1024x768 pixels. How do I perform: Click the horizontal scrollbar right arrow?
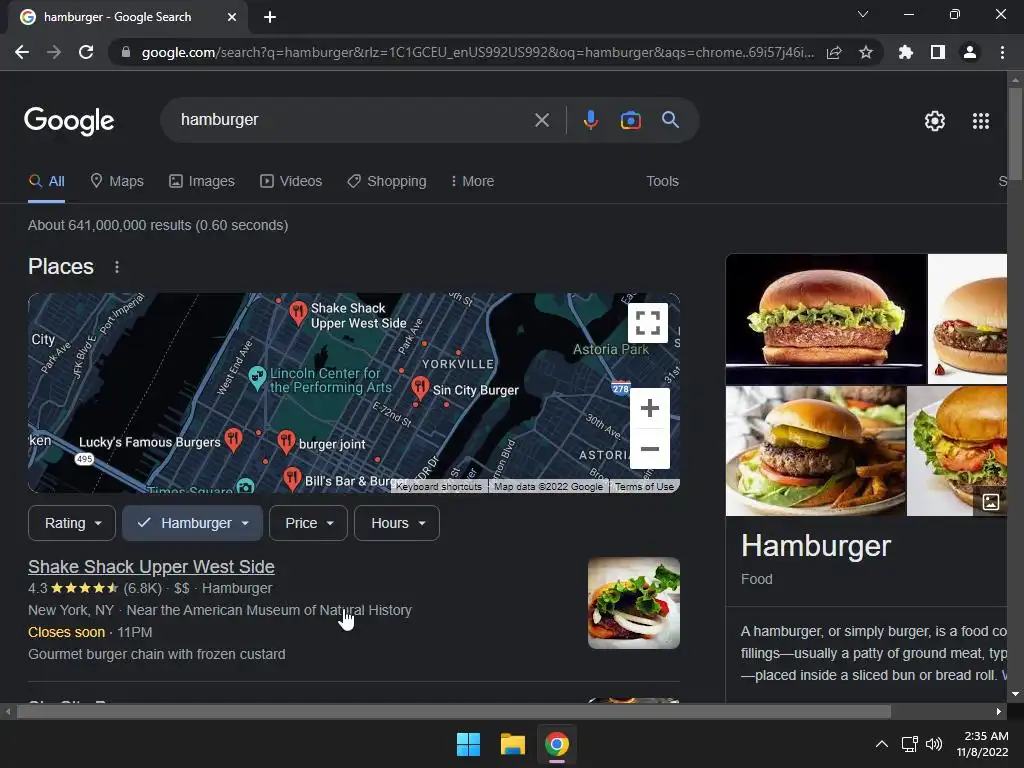coord(999,711)
